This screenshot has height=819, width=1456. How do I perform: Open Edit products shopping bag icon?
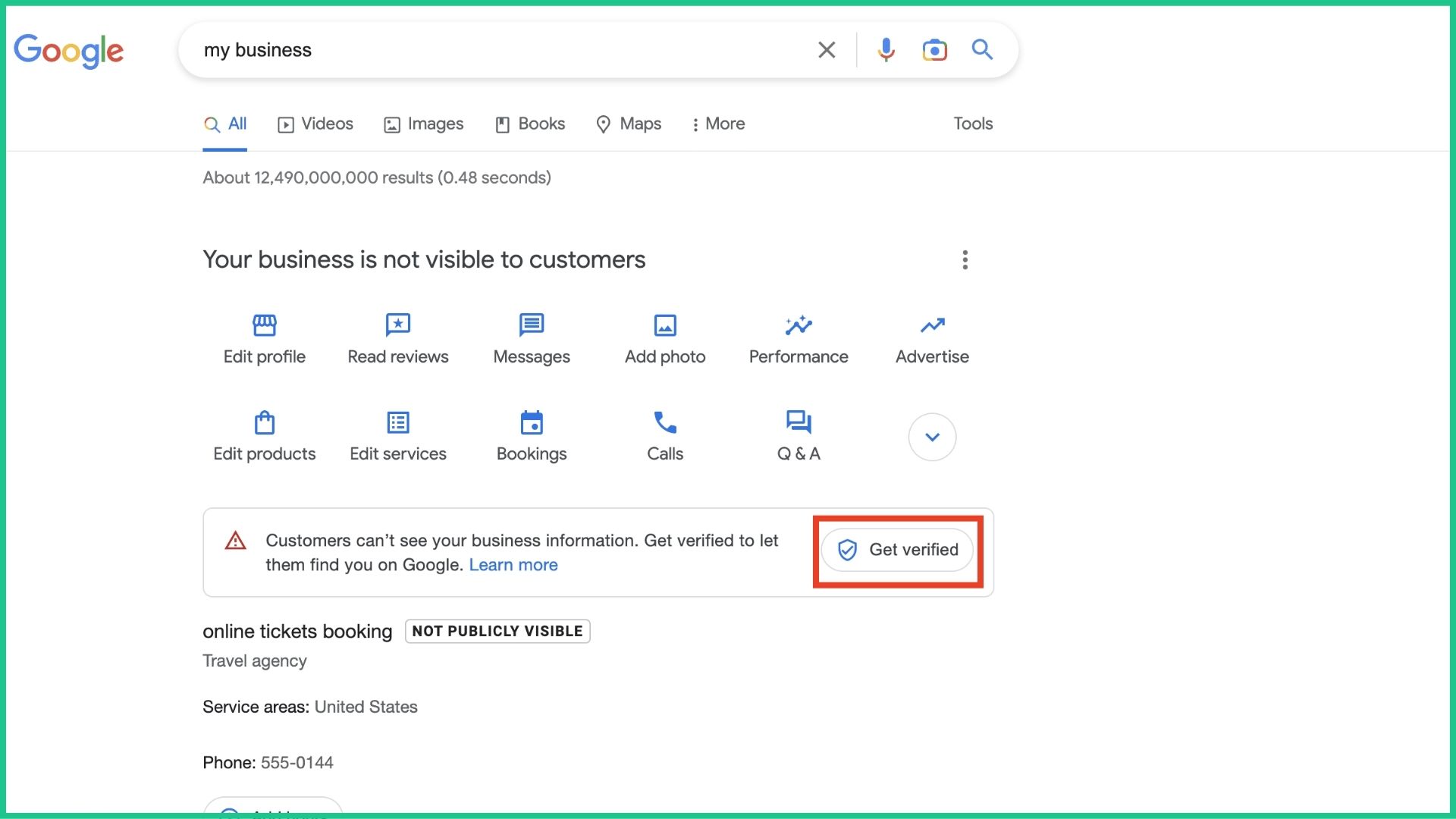264,422
